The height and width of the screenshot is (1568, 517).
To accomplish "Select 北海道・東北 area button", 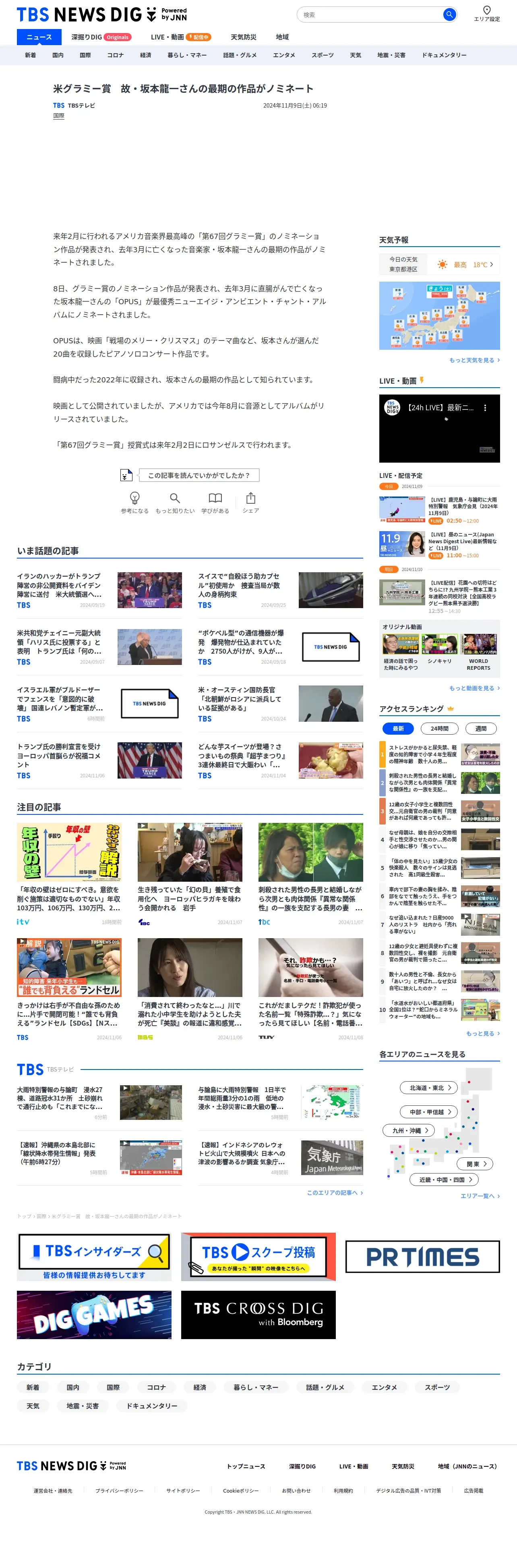I will coord(429,1088).
